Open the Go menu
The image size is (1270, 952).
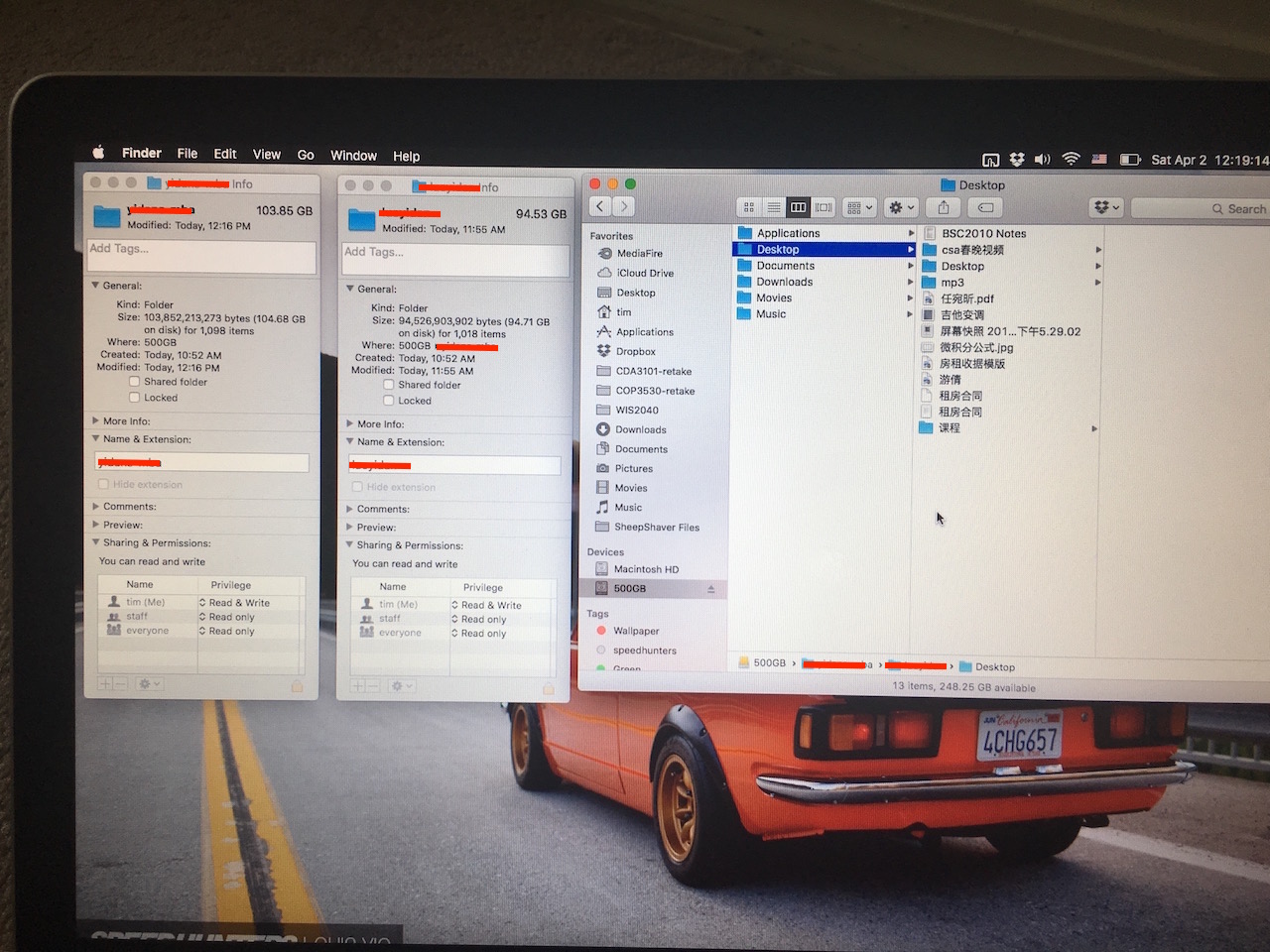(306, 155)
